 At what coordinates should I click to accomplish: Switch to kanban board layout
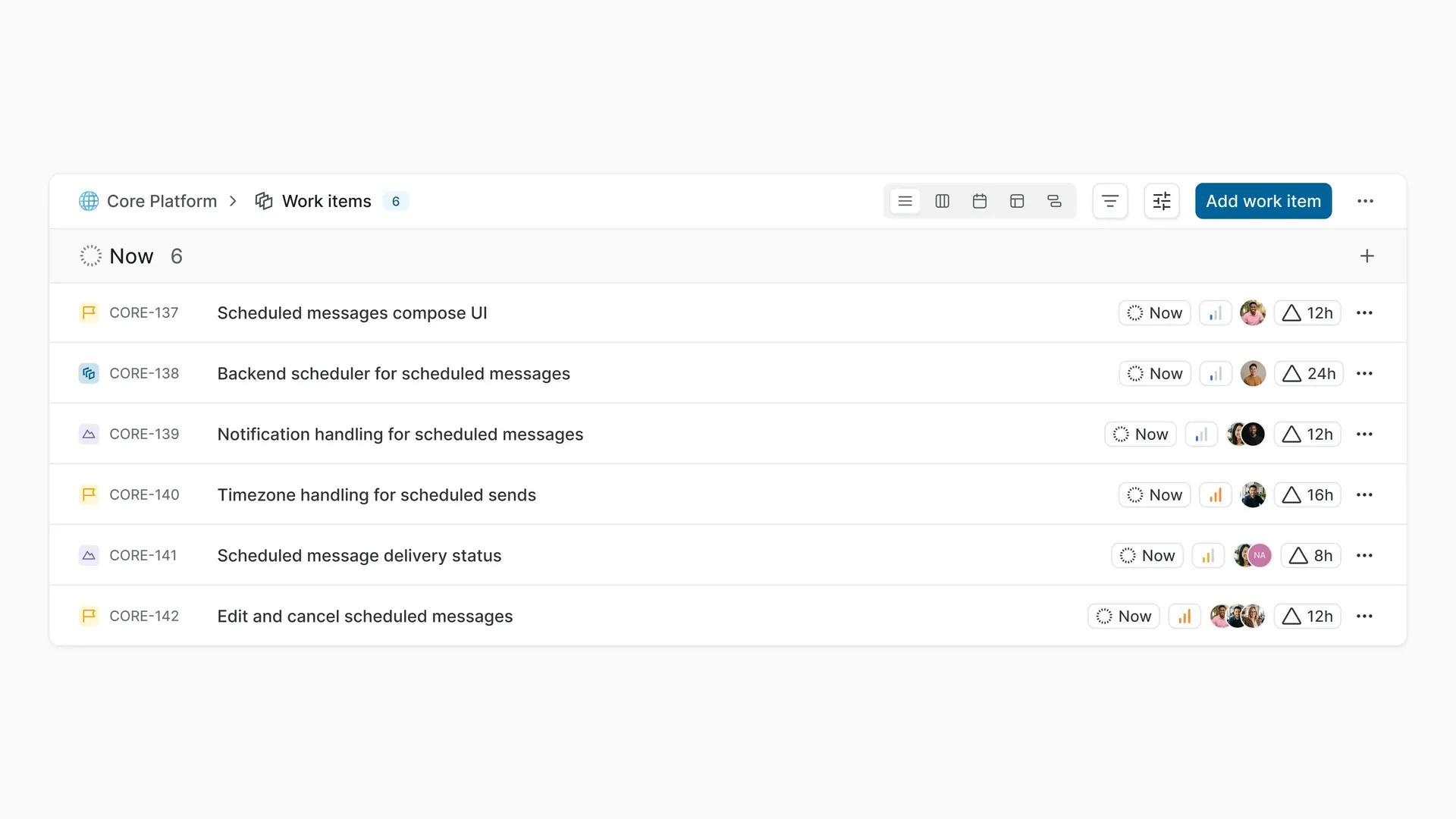pos(942,201)
